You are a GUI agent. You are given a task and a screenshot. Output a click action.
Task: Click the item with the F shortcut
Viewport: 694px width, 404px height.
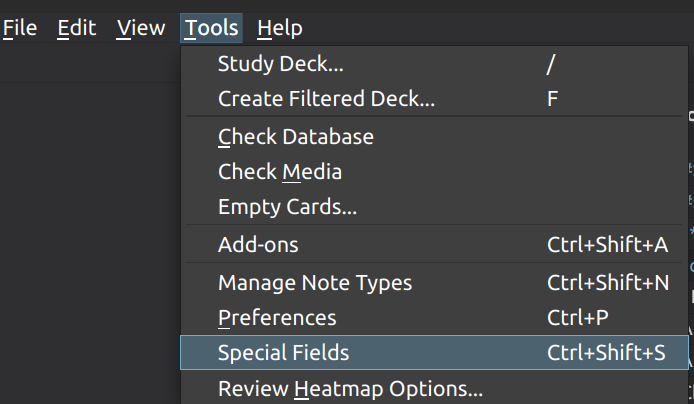553,99
